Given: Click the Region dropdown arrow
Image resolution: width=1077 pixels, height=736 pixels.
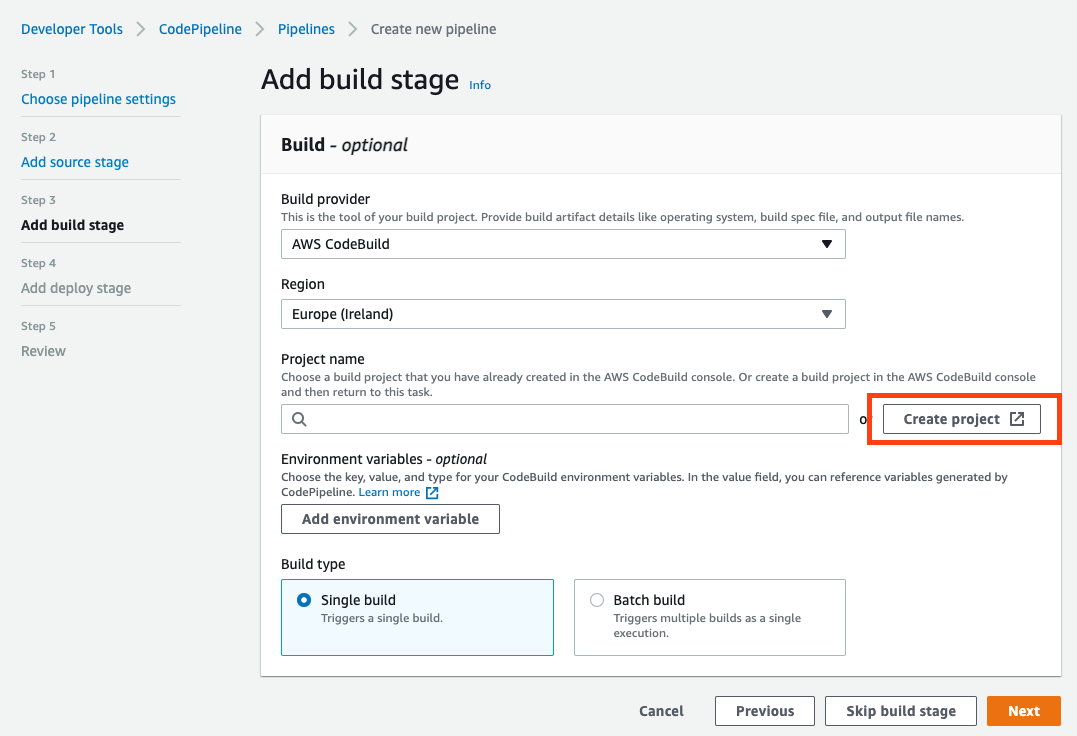Looking at the screenshot, I should coord(827,314).
